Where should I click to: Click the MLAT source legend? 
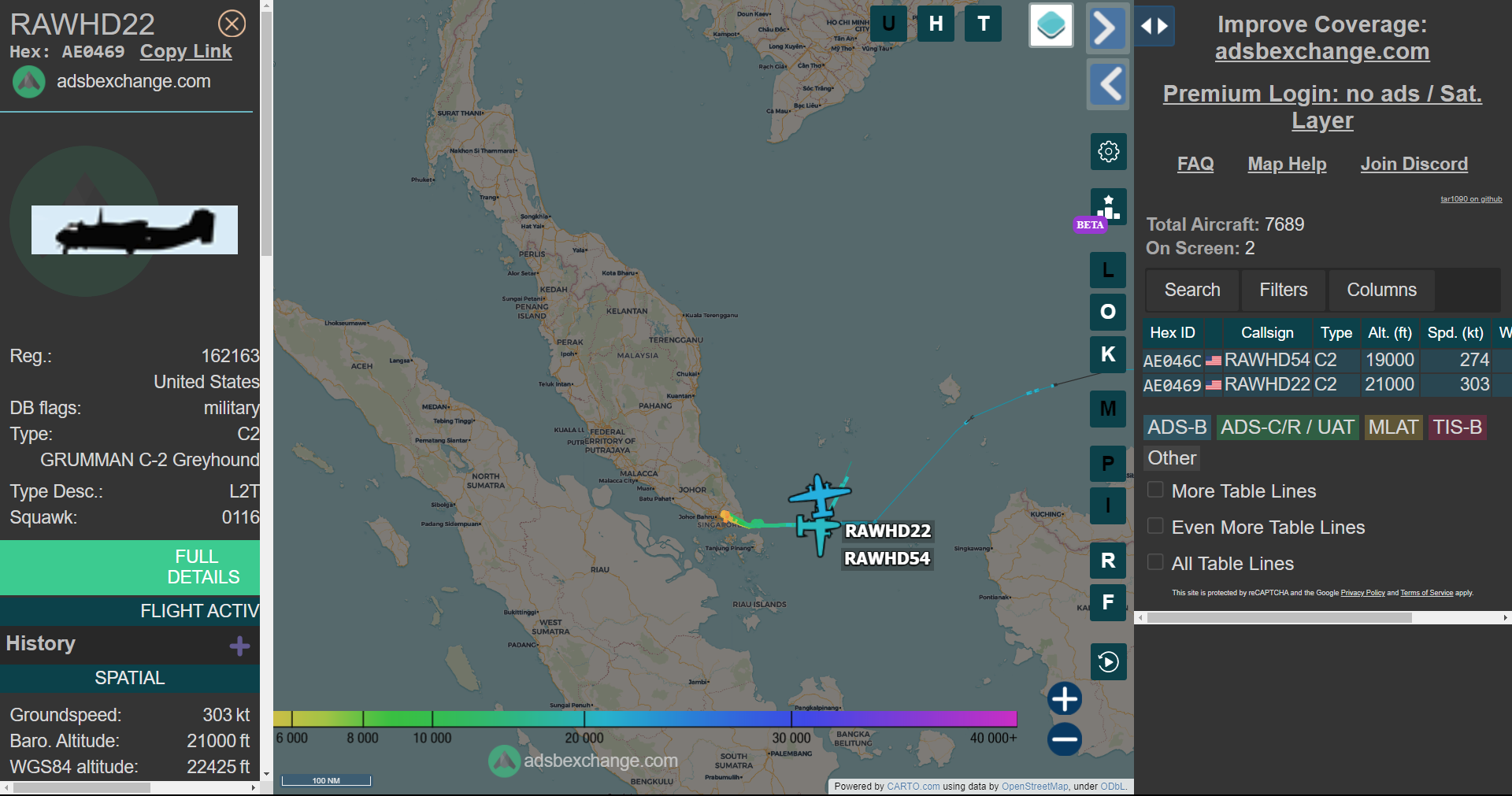tap(1393, 428)
